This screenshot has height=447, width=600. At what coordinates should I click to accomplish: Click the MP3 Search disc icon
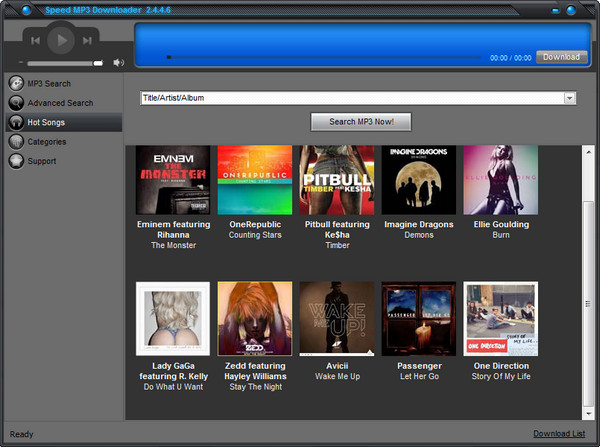16,83
